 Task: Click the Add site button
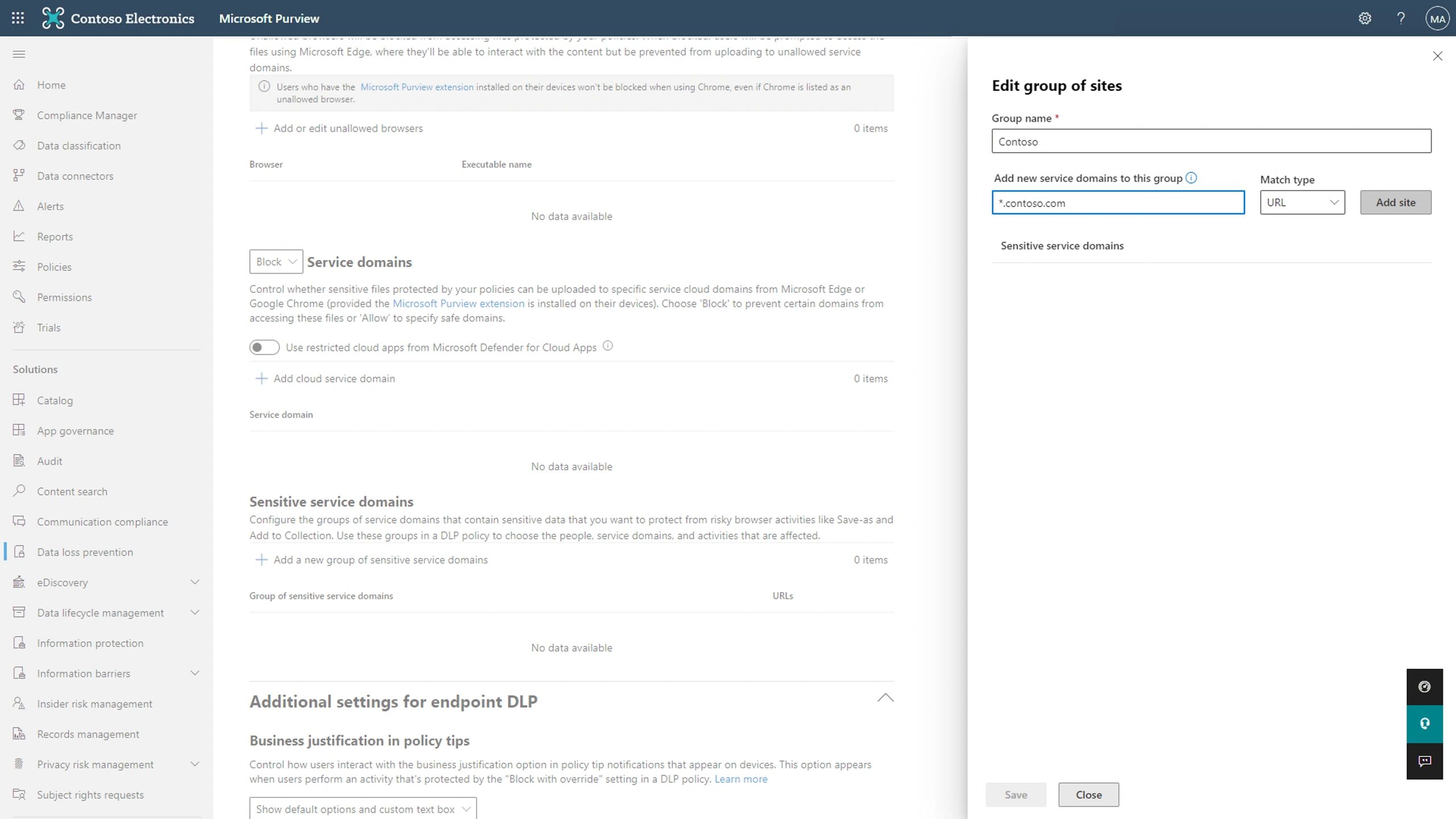(x=1396, y=202)
